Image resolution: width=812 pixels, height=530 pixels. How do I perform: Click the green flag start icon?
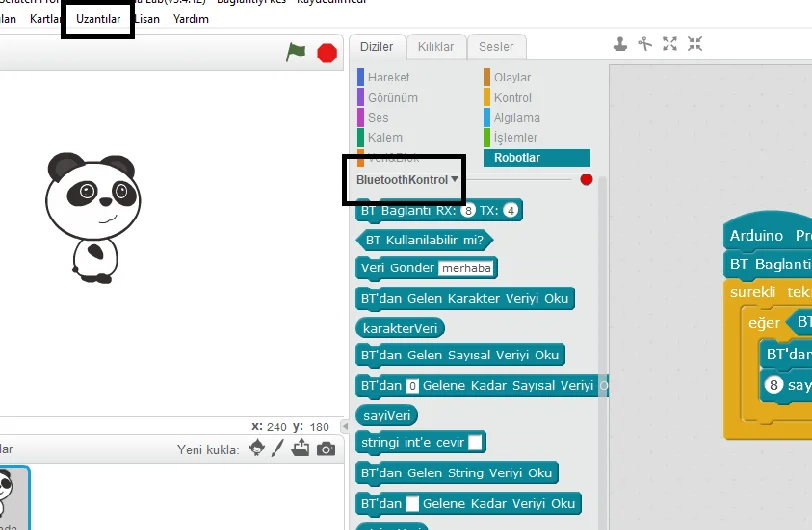296,52
